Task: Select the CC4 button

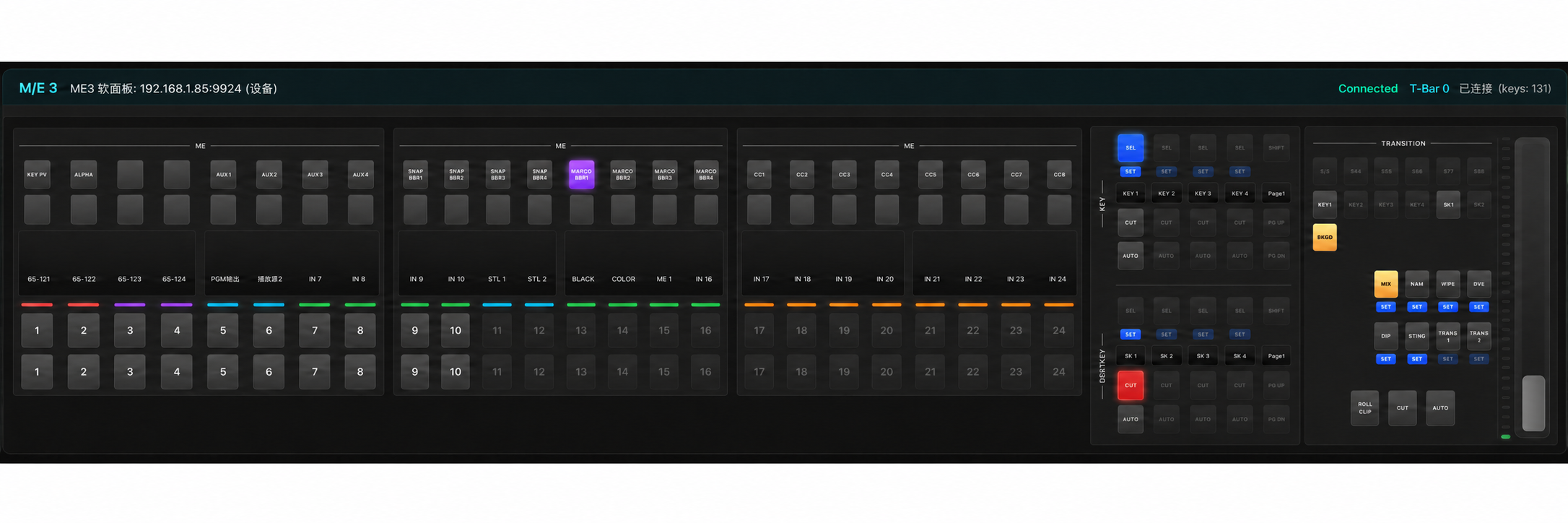Action: click(887, 175)
